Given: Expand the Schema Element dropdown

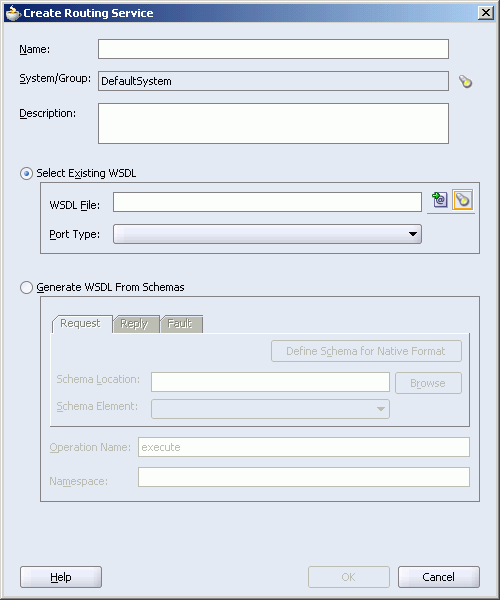Looking at the screenshot, I should tap(270, 409).
